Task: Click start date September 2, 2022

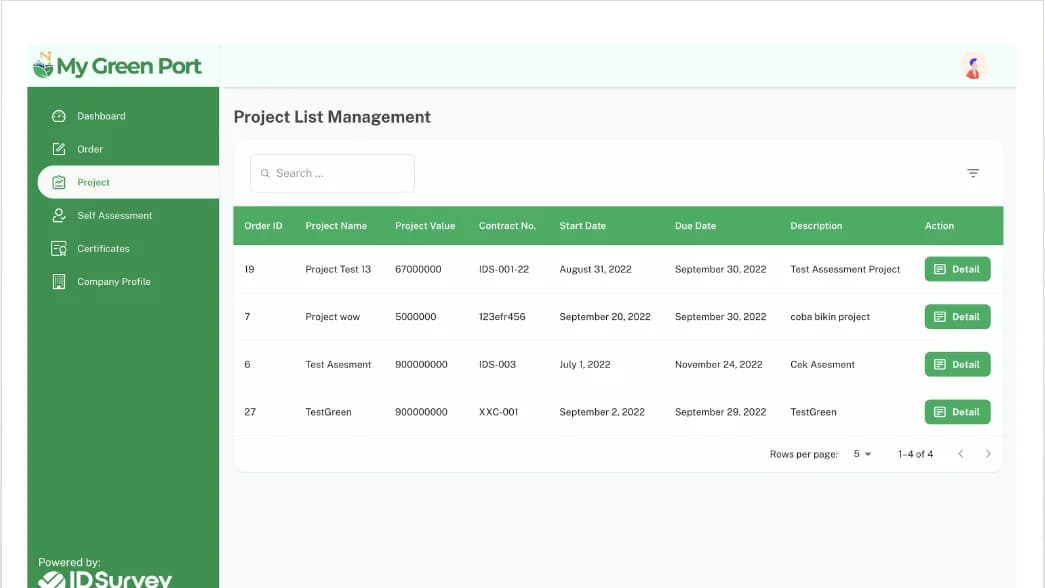Action: pos(602,412)
